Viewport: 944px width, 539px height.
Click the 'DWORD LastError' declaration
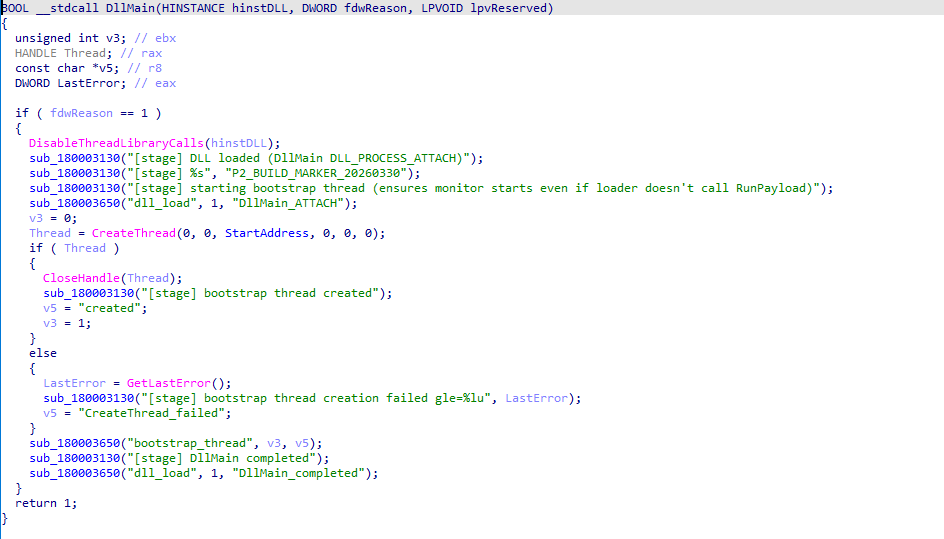coord(70,83)
